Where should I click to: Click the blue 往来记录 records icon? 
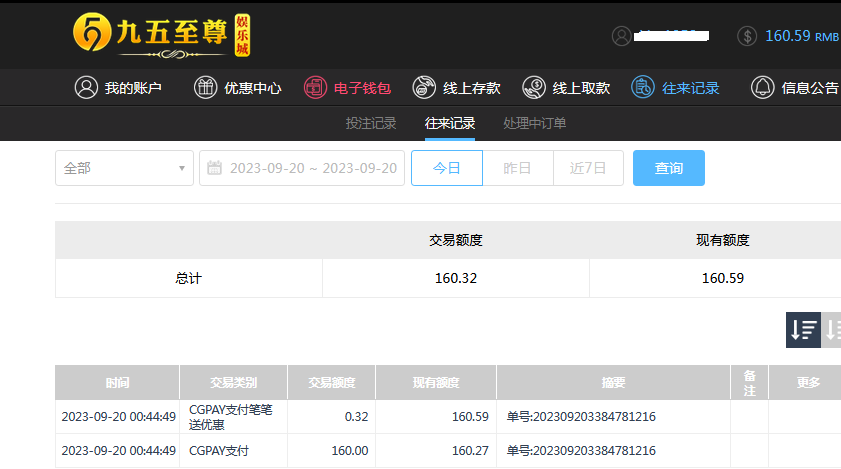tap(643, 87)
